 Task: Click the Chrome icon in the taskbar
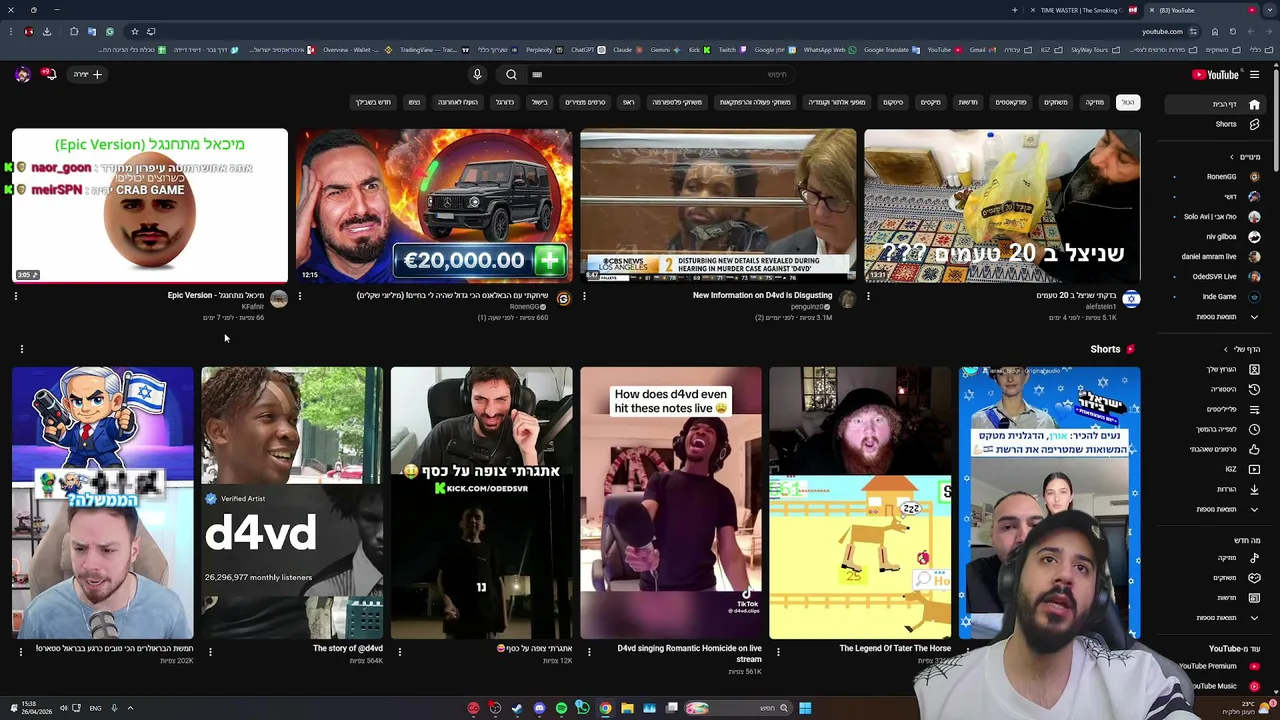tap(605, 708)
